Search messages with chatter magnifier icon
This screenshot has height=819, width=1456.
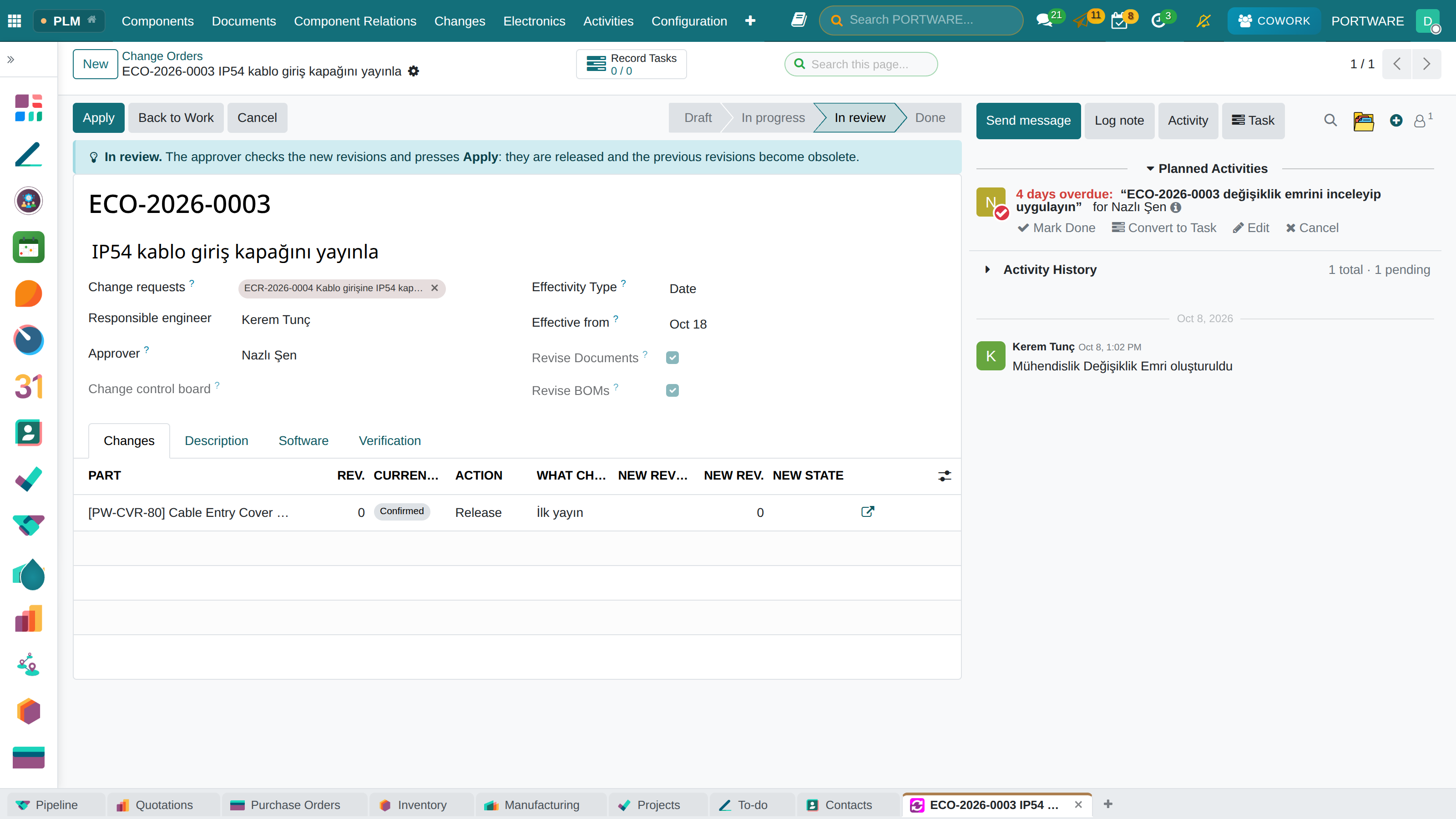coord(1330,121)
